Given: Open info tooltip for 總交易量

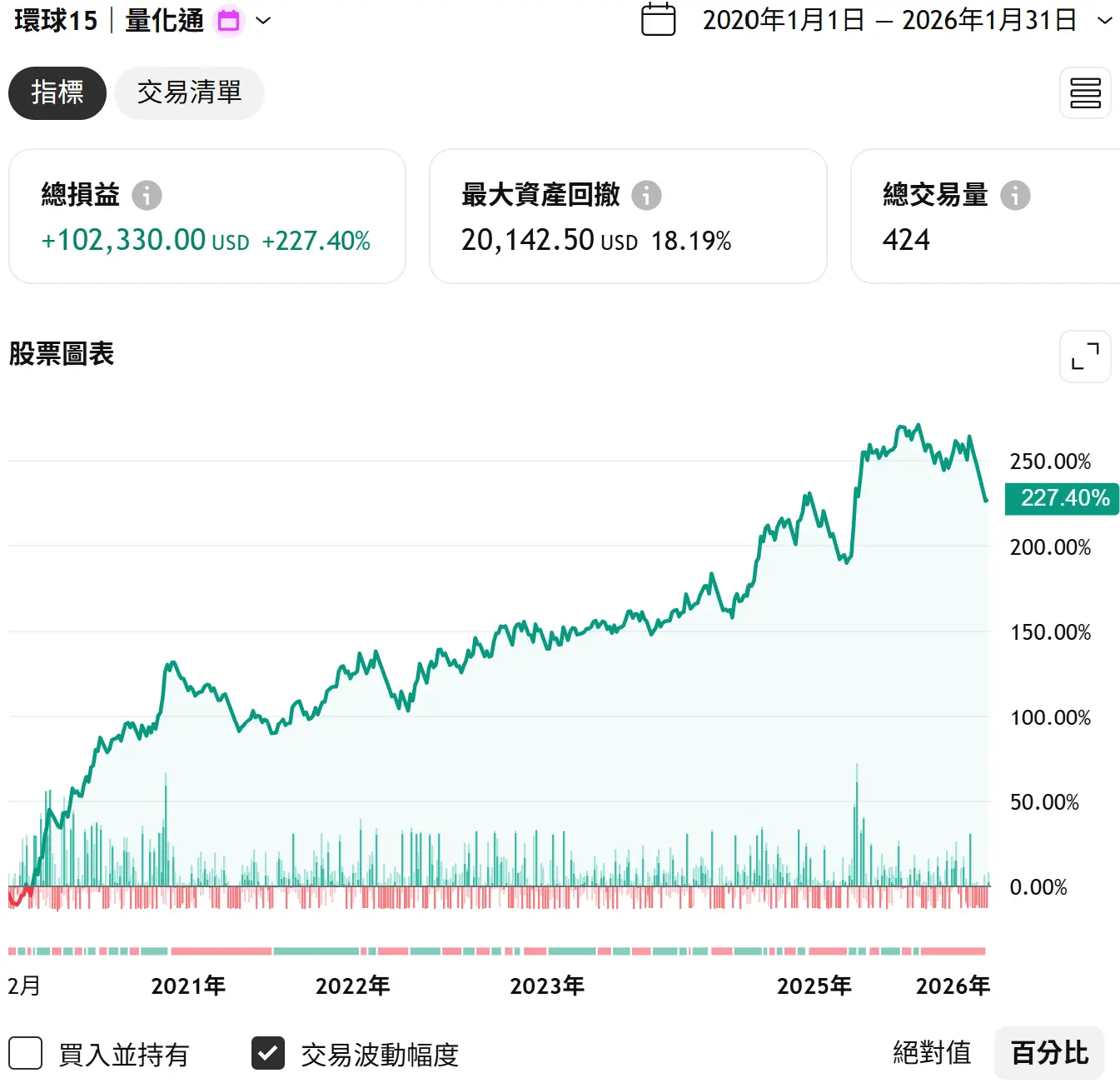Looking at the screenshot, I should pos(1015,196).
